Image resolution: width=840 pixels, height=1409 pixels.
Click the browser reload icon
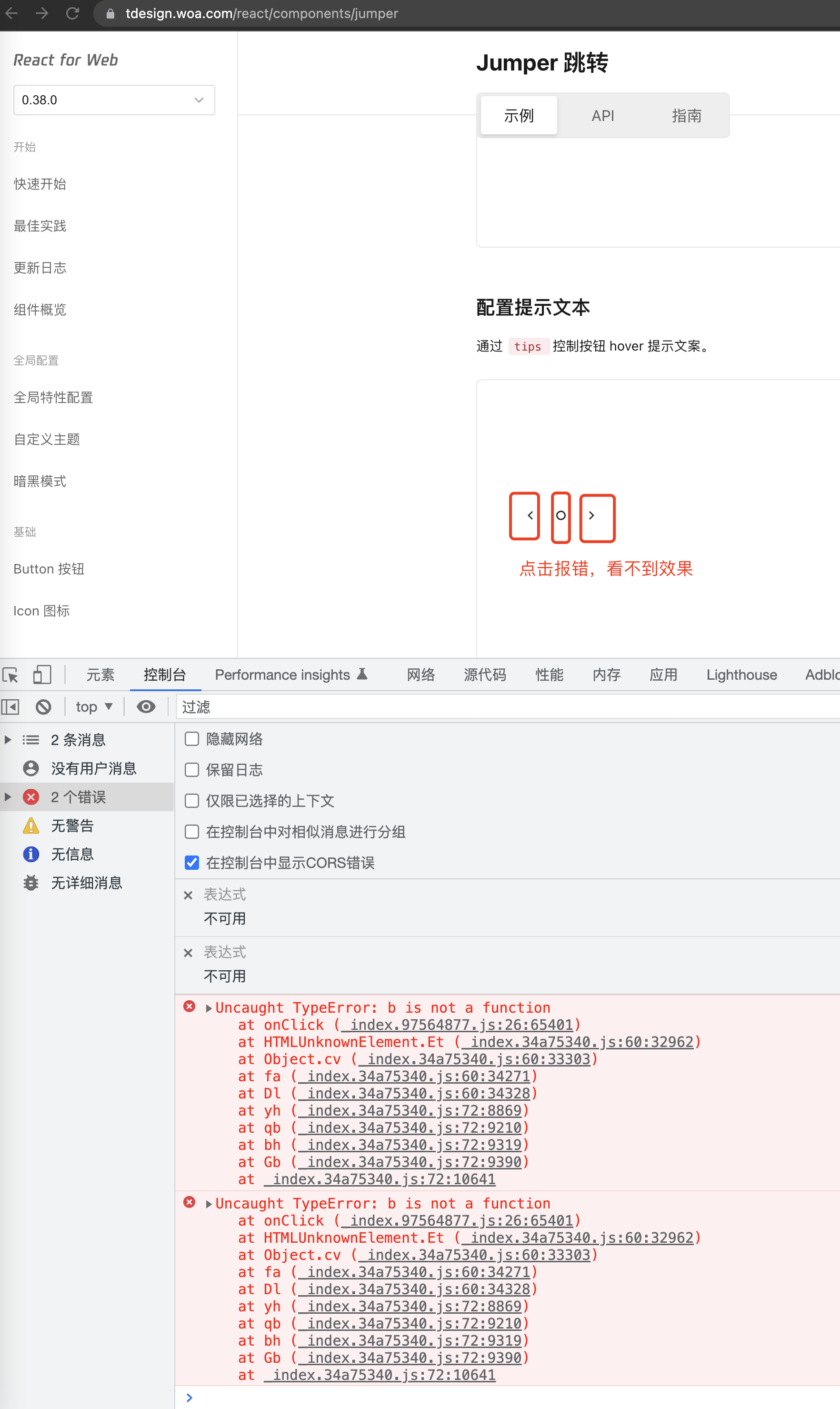tap(73, 13)
